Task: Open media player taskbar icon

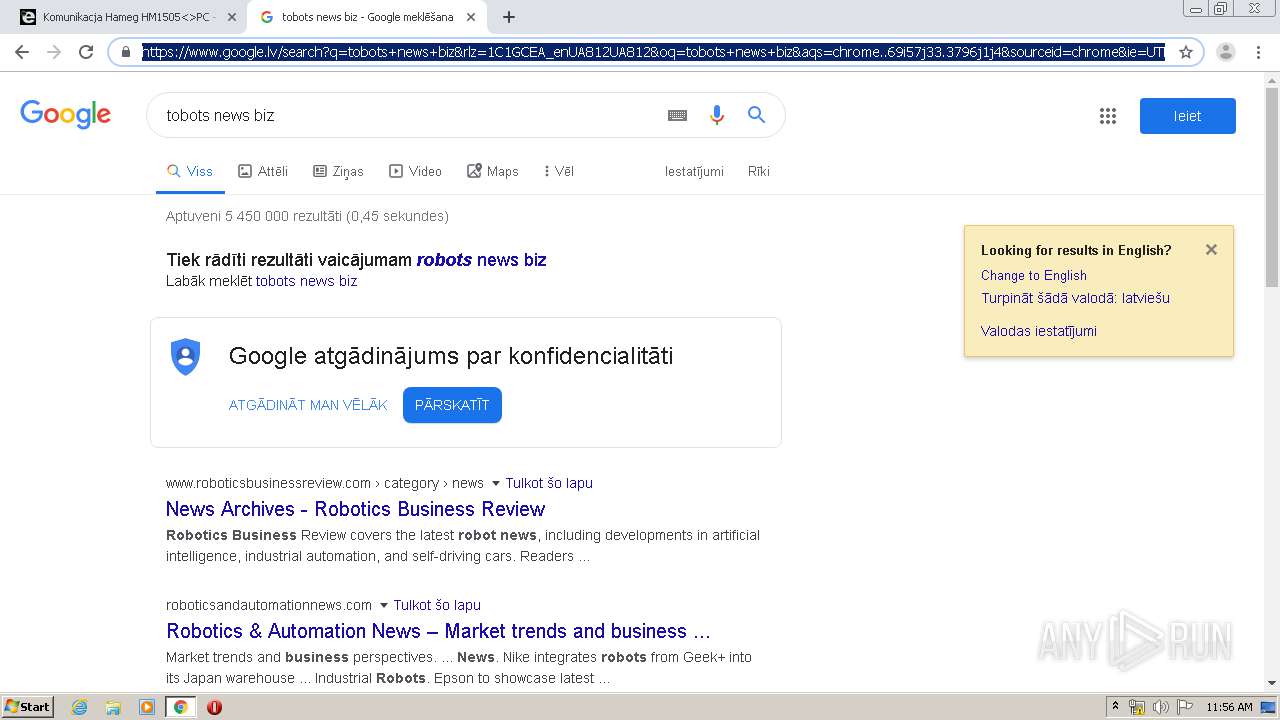Action: point(147,707)
